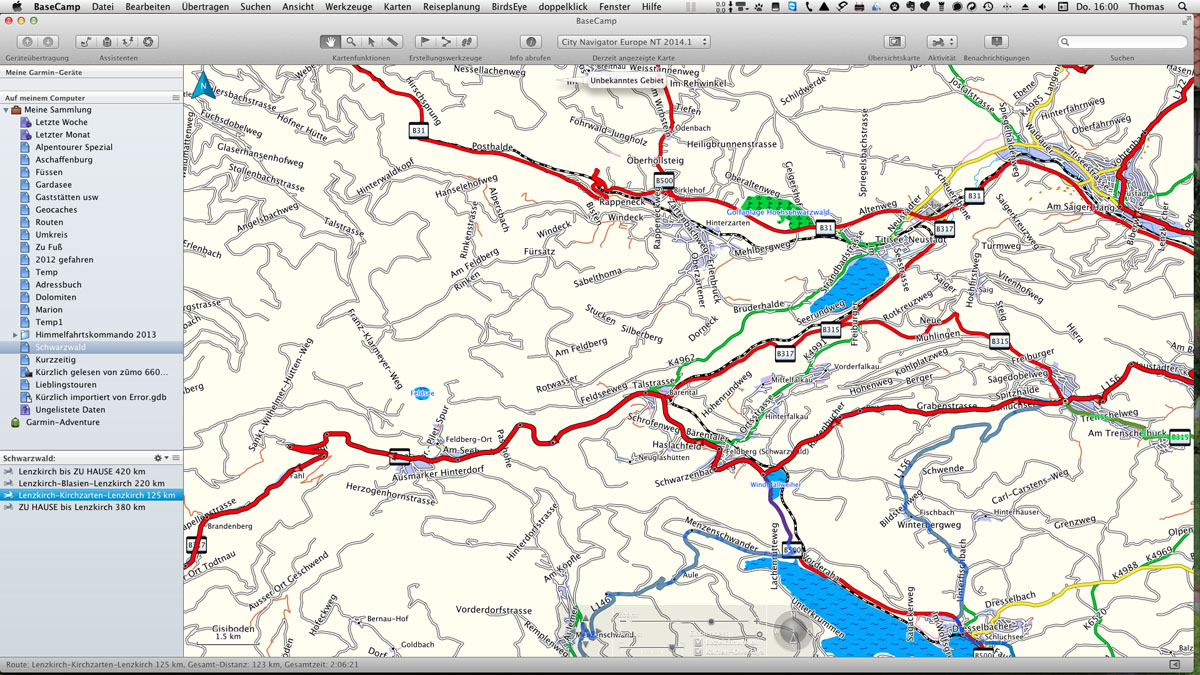This screenshot has width=1200, height=675.
Task: Select the footprints track drawing tool
Action: (x=466, y=42)
